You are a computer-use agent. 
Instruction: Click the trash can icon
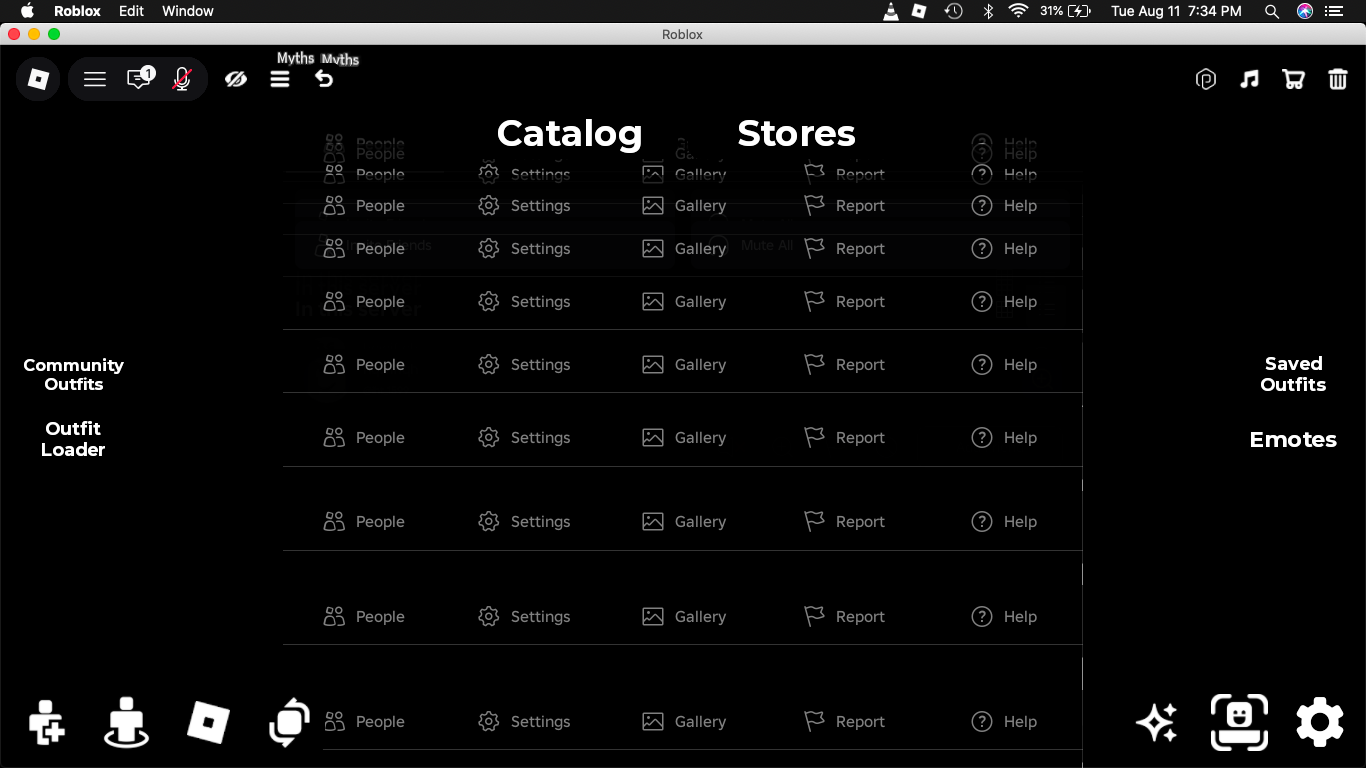1338,79
